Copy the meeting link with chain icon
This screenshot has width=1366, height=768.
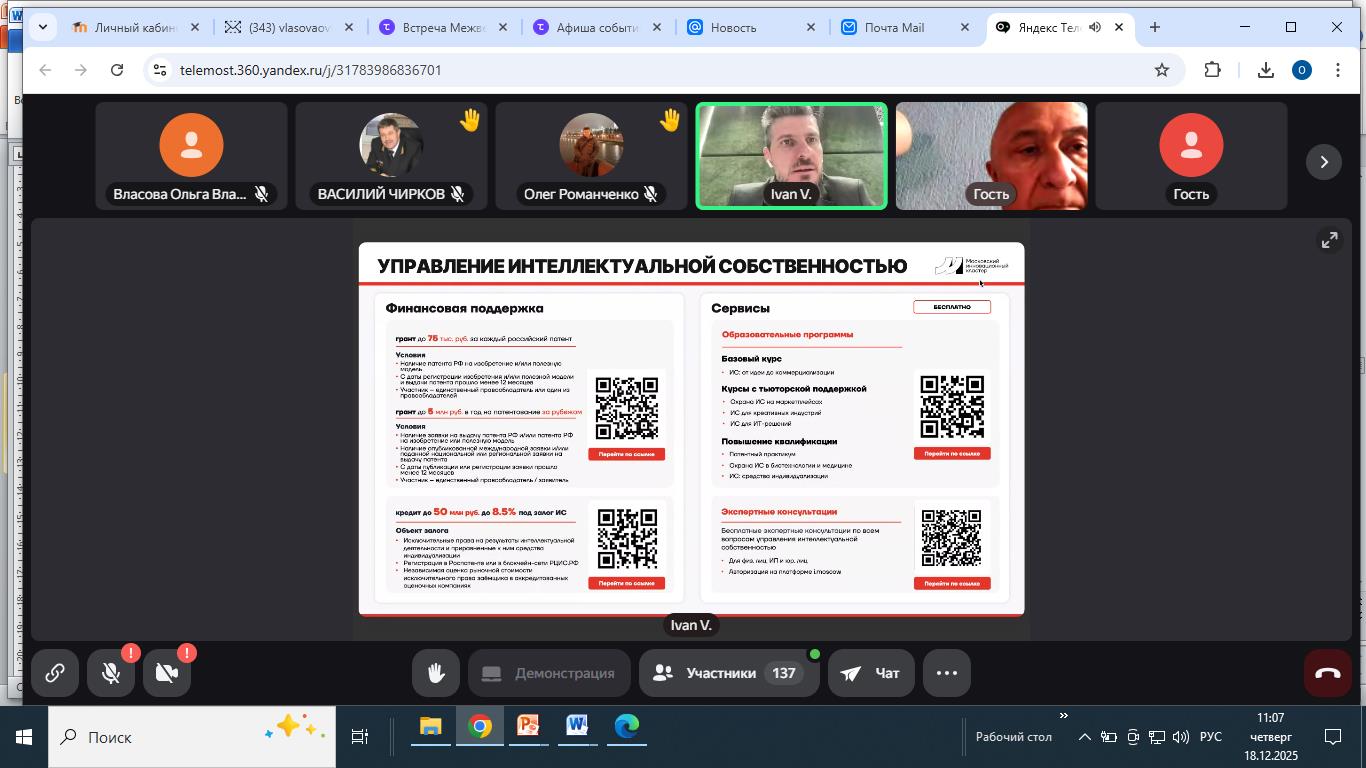pyautogui.click(x=55, y=673)
